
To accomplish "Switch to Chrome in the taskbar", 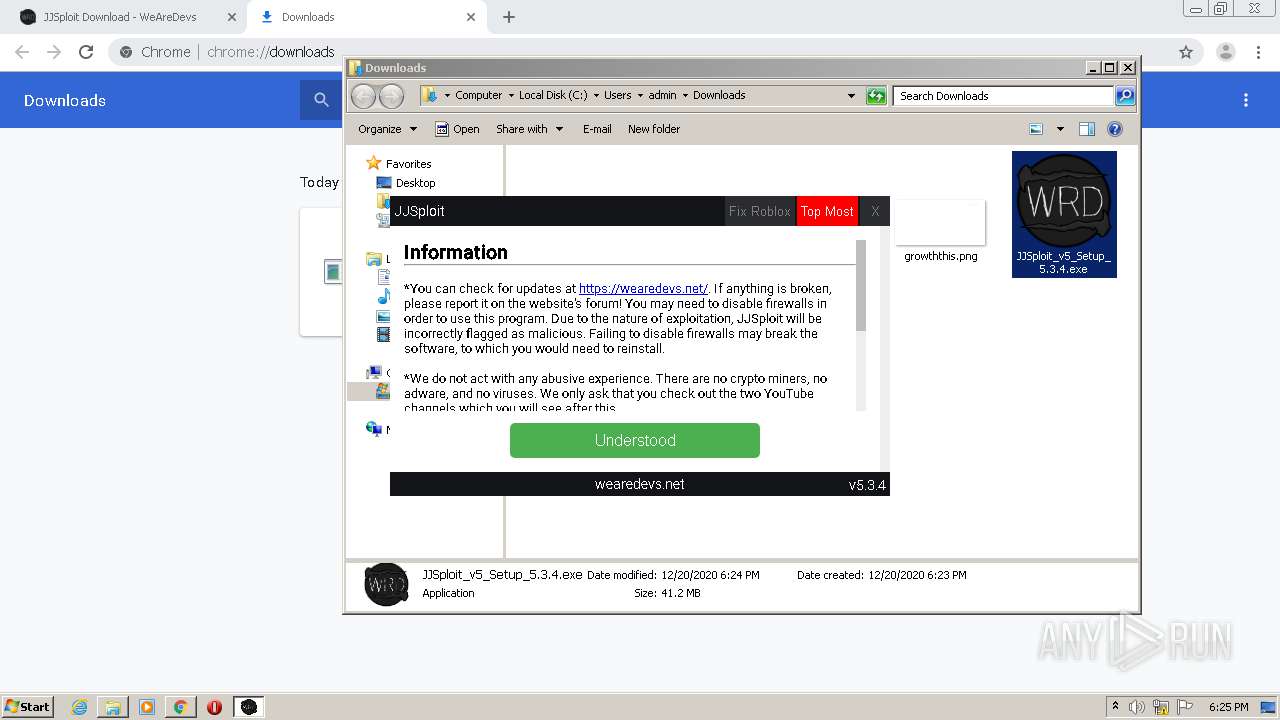I will click(x=180, y=707).
